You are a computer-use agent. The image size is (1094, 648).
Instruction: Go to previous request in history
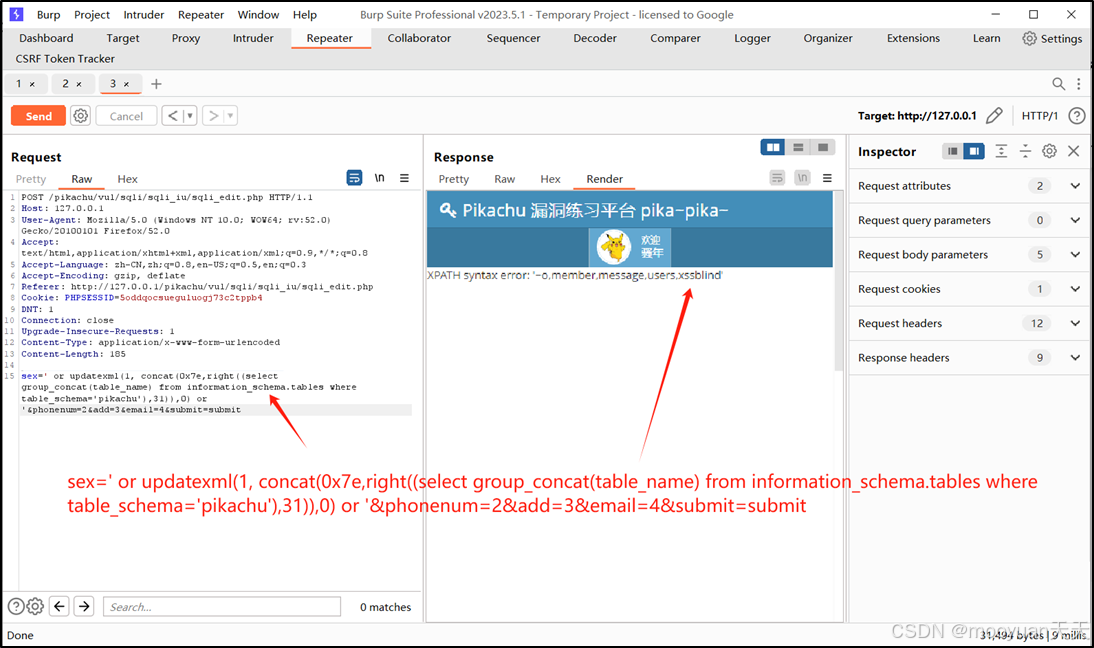(x=172, y=116)
